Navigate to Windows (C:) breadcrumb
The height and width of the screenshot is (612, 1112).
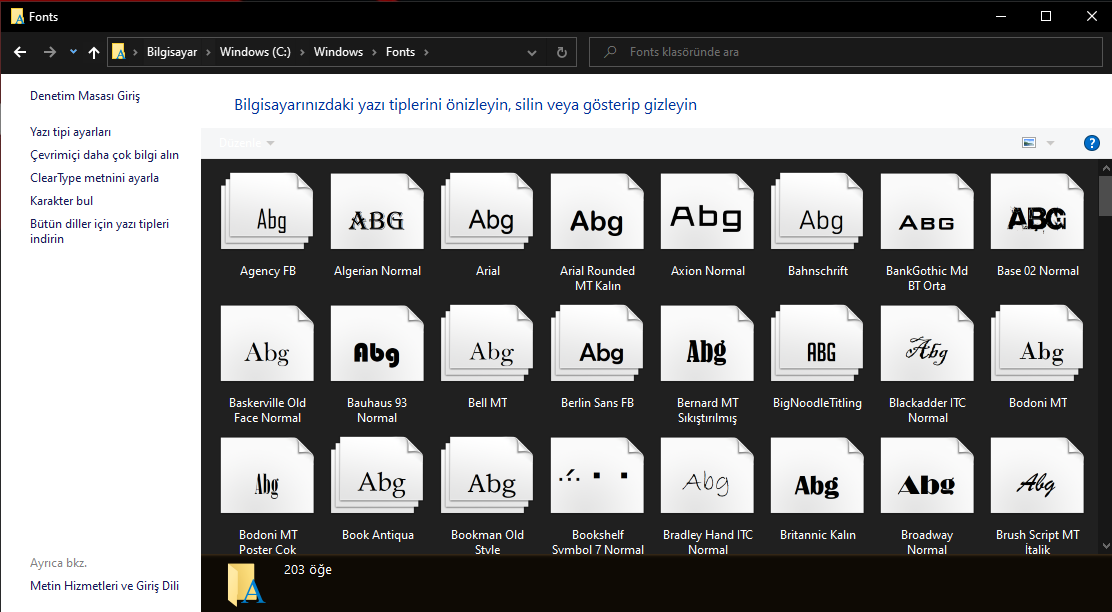[255, 52]
